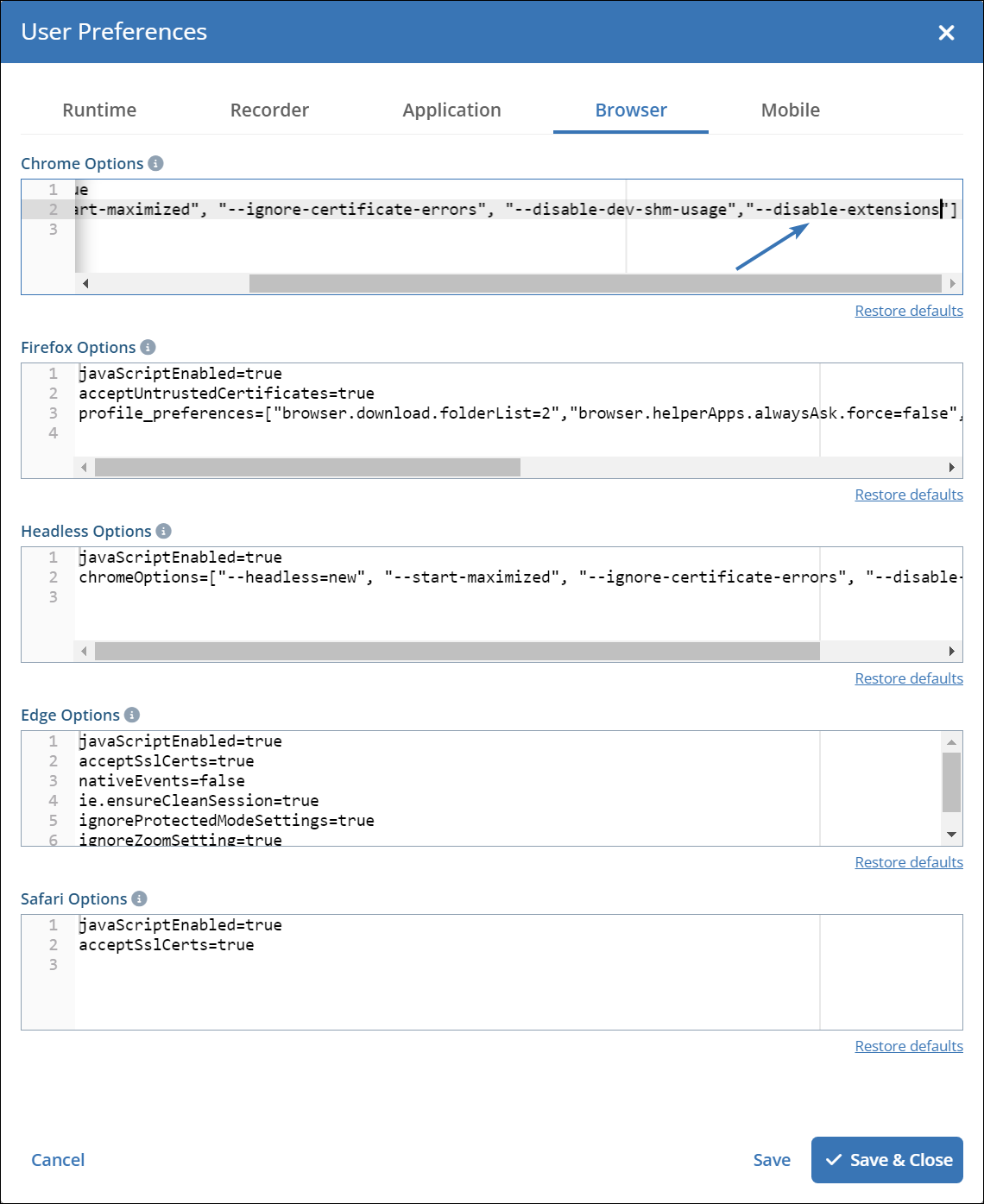Restore defaults for Chrome Options
Viewport: 984px width, 1204px height.
click(908, 311)
